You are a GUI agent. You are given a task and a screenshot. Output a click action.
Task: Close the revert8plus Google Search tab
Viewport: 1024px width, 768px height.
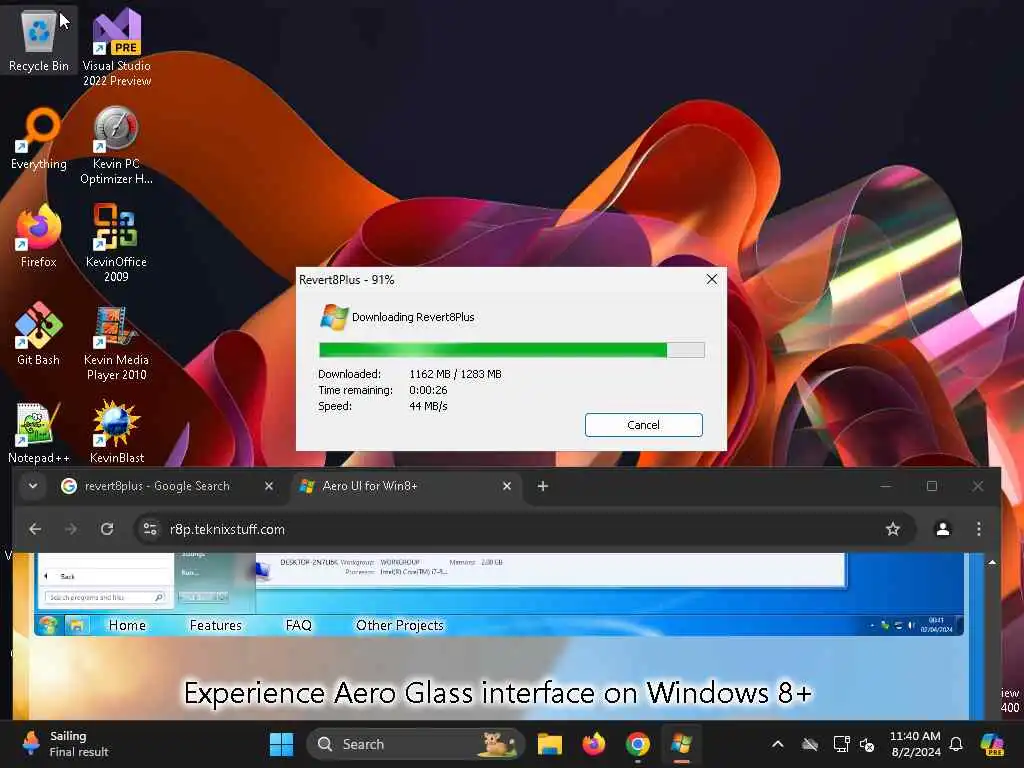pos(268,486)
